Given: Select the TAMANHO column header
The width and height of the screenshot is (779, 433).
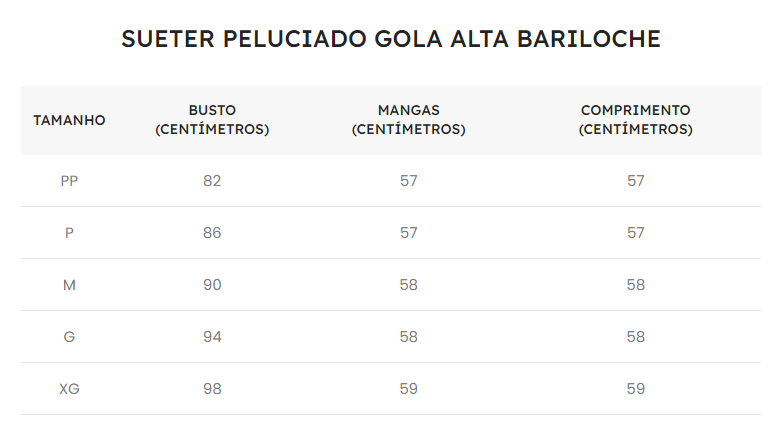Looking at the screenshot, I should pos(70,120).
